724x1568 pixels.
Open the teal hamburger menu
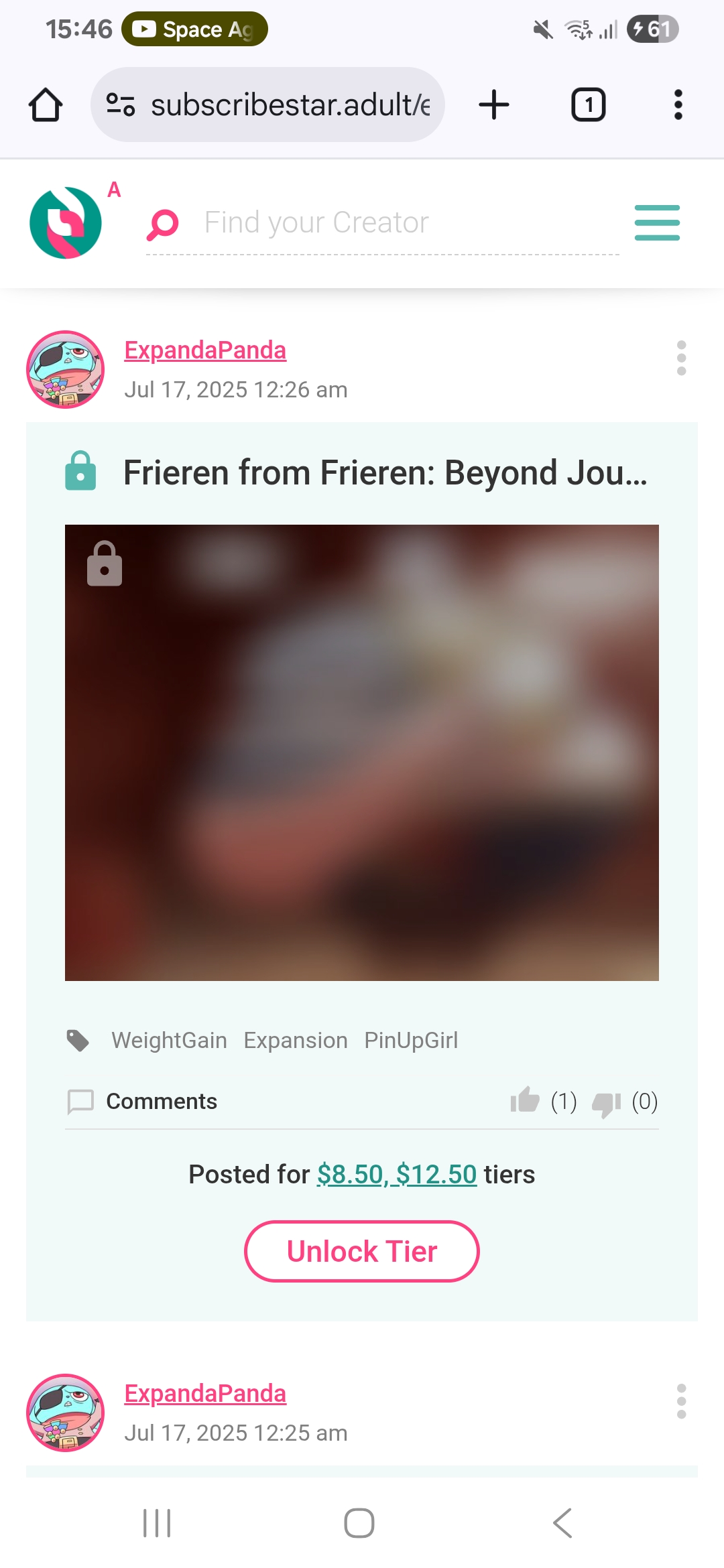click(x=657, y=222)
